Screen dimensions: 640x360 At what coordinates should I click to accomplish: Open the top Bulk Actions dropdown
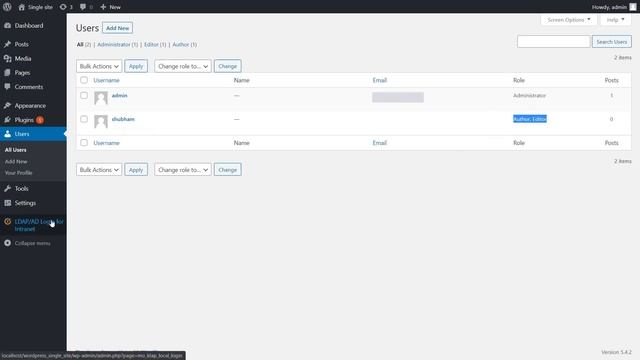click(99, 66)
